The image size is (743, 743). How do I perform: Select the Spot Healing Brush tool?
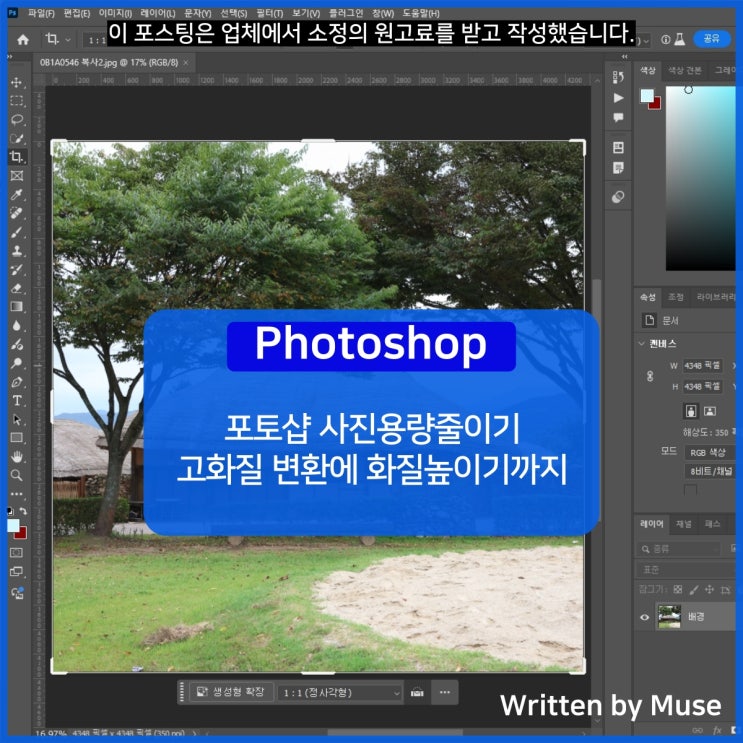[17, 213]
